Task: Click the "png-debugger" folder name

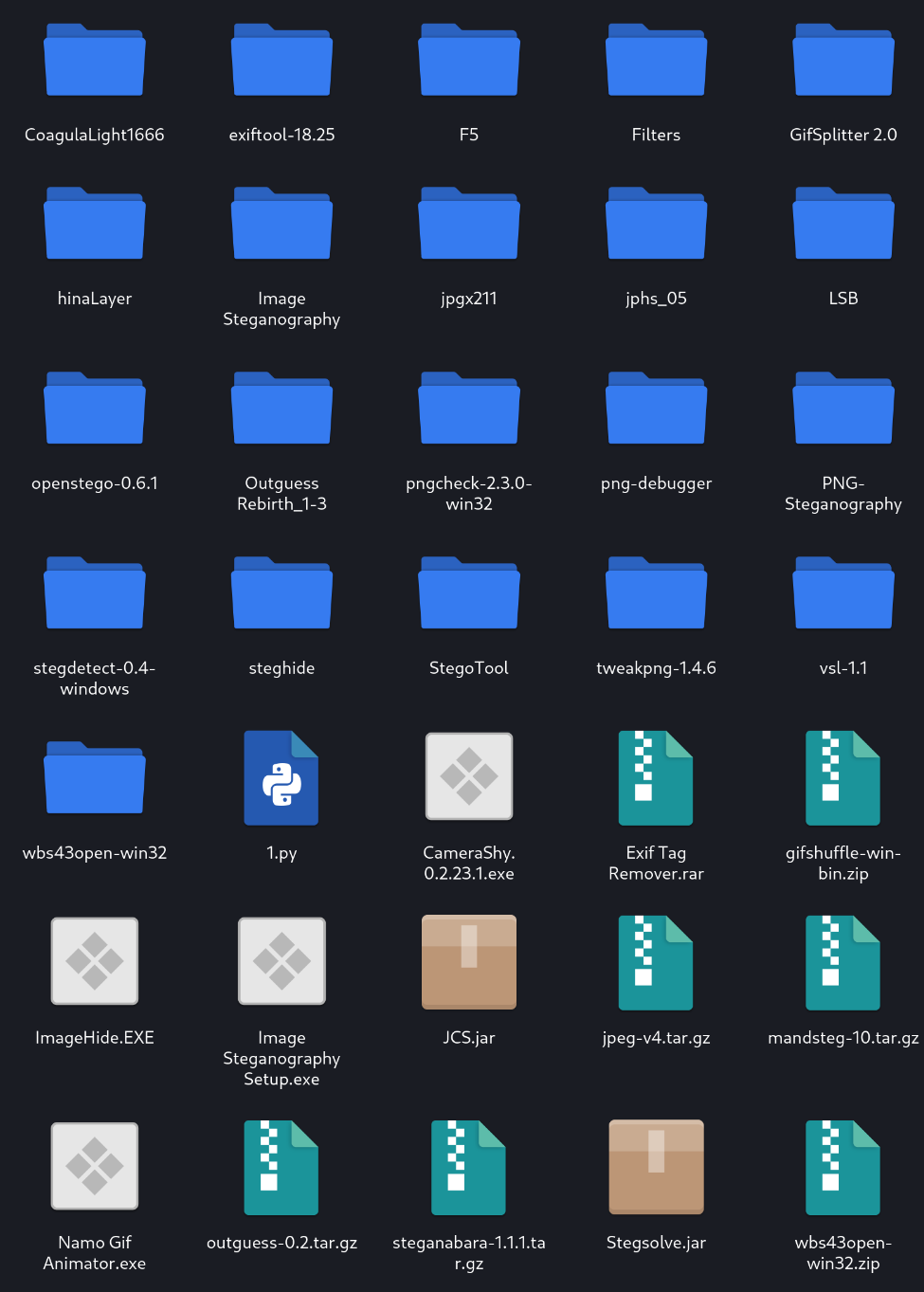Action: [656, 483]
